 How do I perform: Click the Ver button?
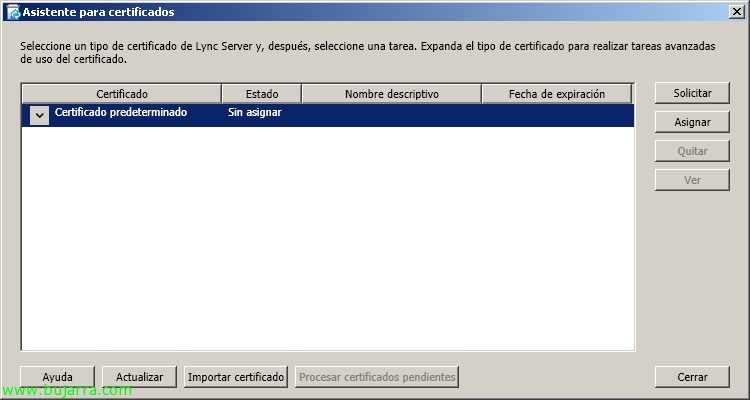[x=692, y=180]
